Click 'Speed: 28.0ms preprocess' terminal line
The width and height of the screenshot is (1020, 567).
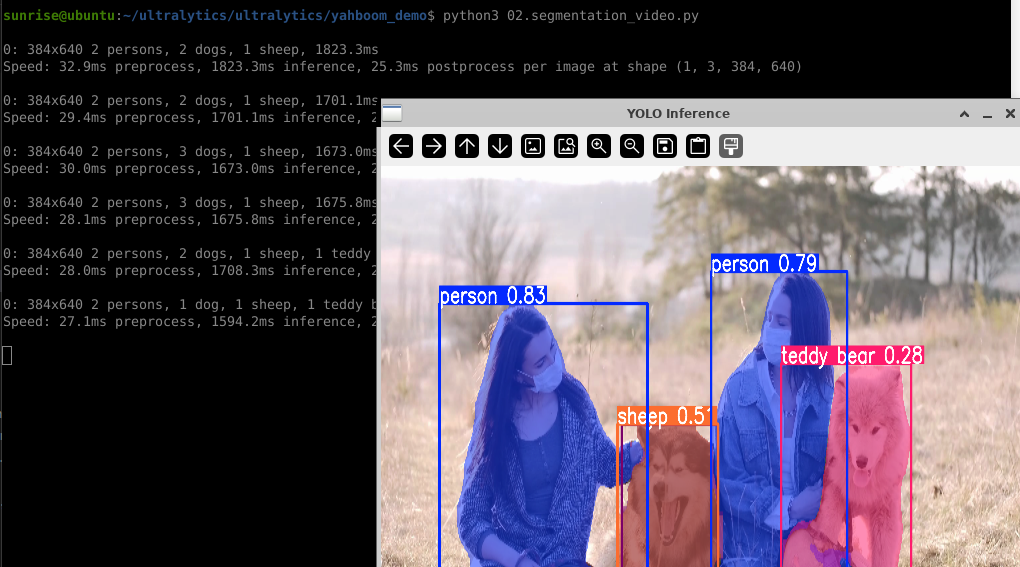(191, 270)
